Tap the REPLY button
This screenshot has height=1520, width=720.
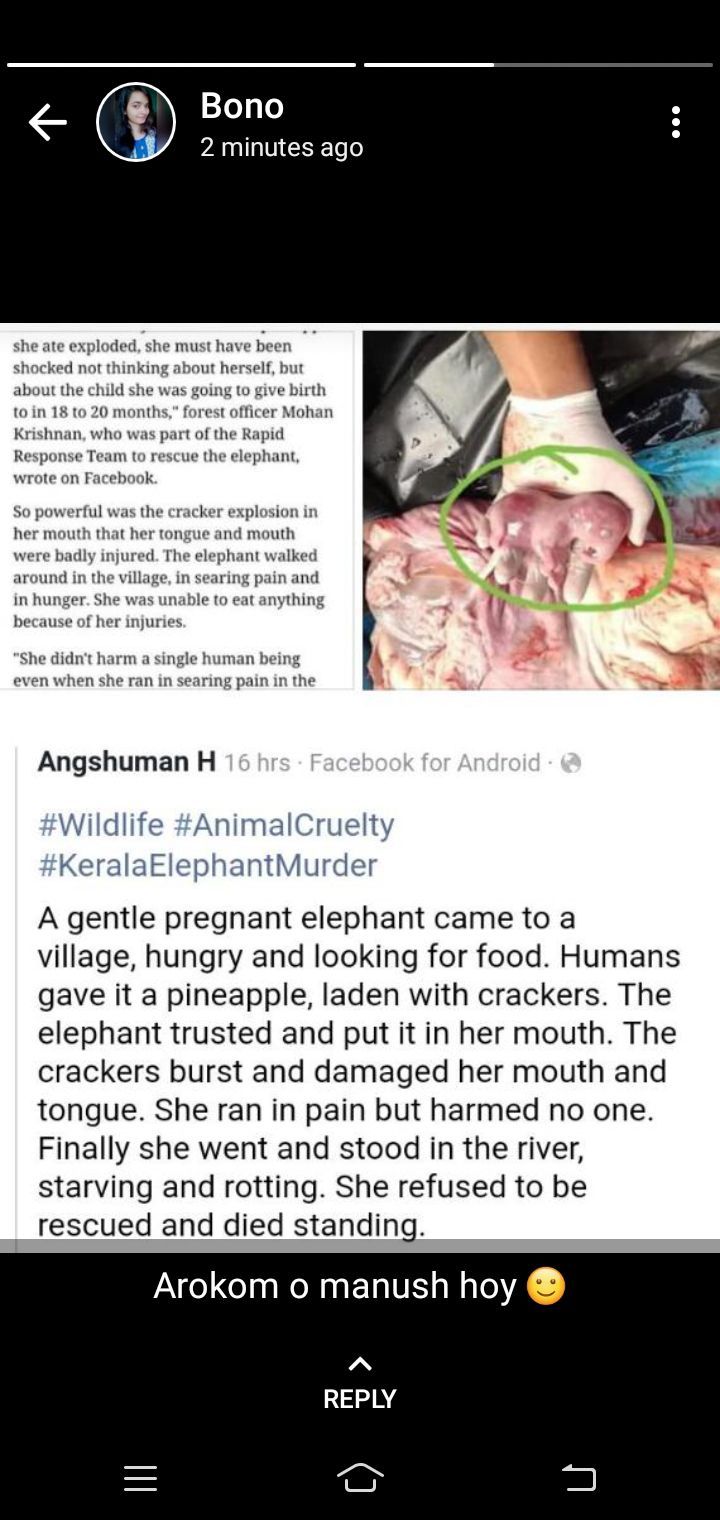click(x=360, y=1398)
